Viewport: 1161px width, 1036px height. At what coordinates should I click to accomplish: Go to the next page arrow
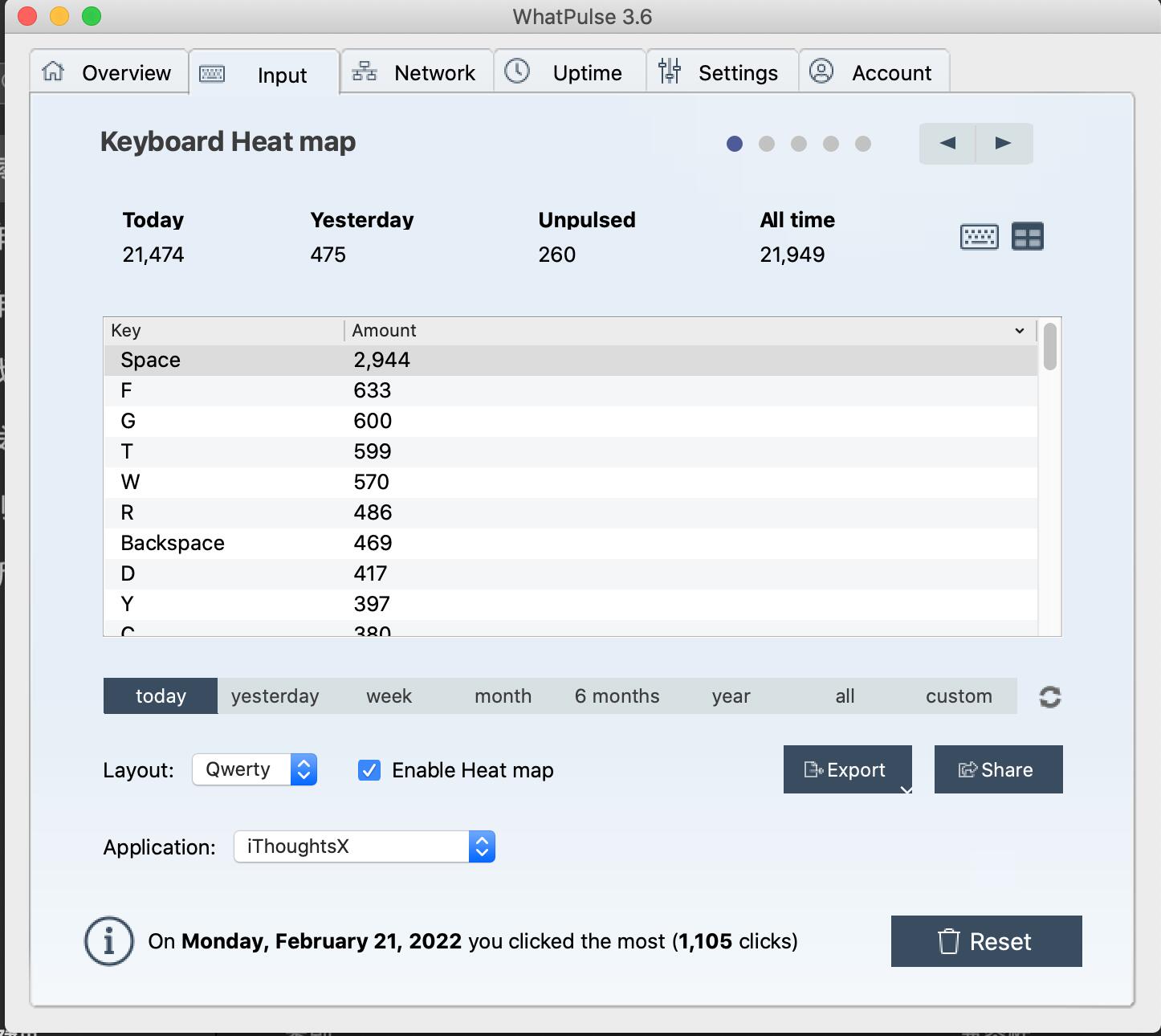click(1004, 144)
